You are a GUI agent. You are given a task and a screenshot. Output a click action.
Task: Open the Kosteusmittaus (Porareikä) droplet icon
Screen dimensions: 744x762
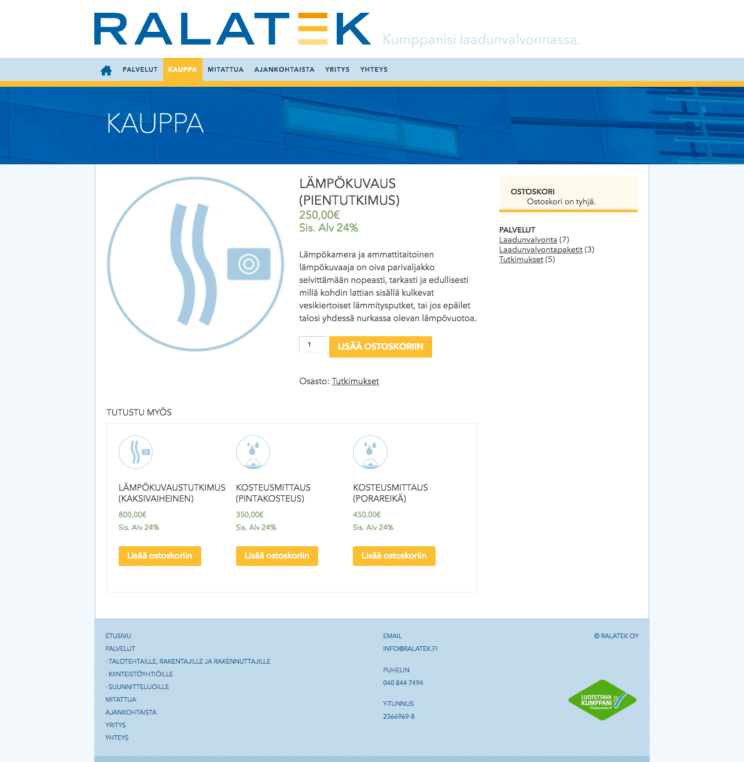coord(370,452)
